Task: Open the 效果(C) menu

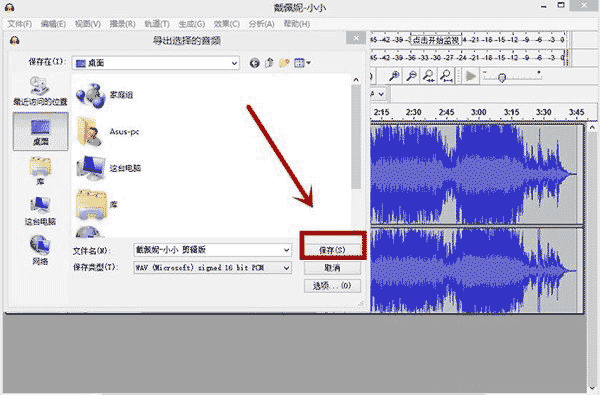Action: [x=227, y=24]
